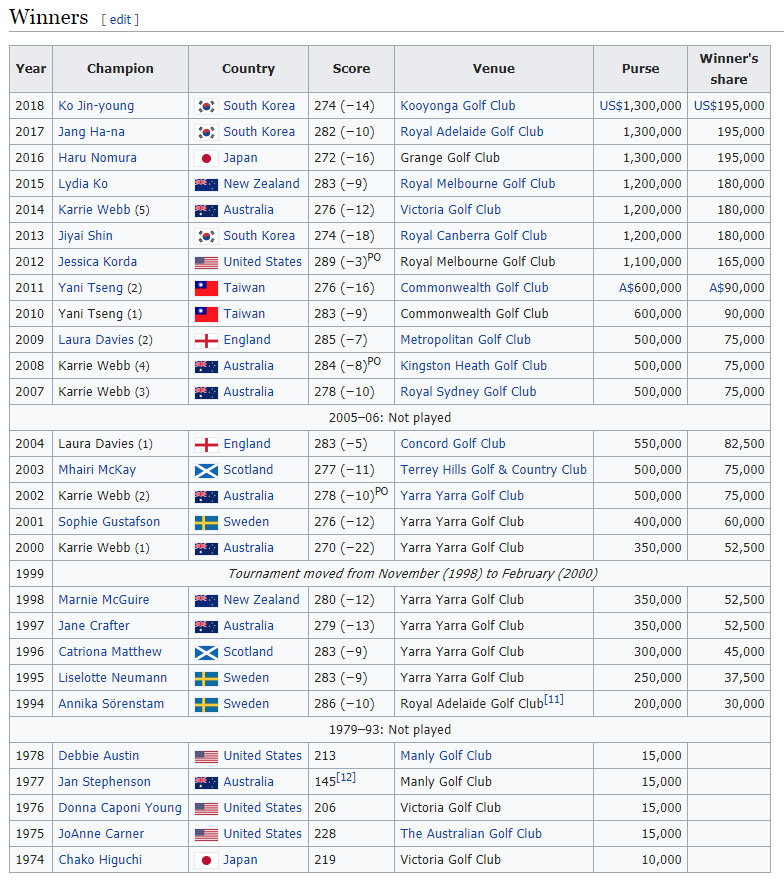Click the A$90,000 winner's share link
Image resolution: width=784 pixels, height=883 pixels.
(737, 288)
